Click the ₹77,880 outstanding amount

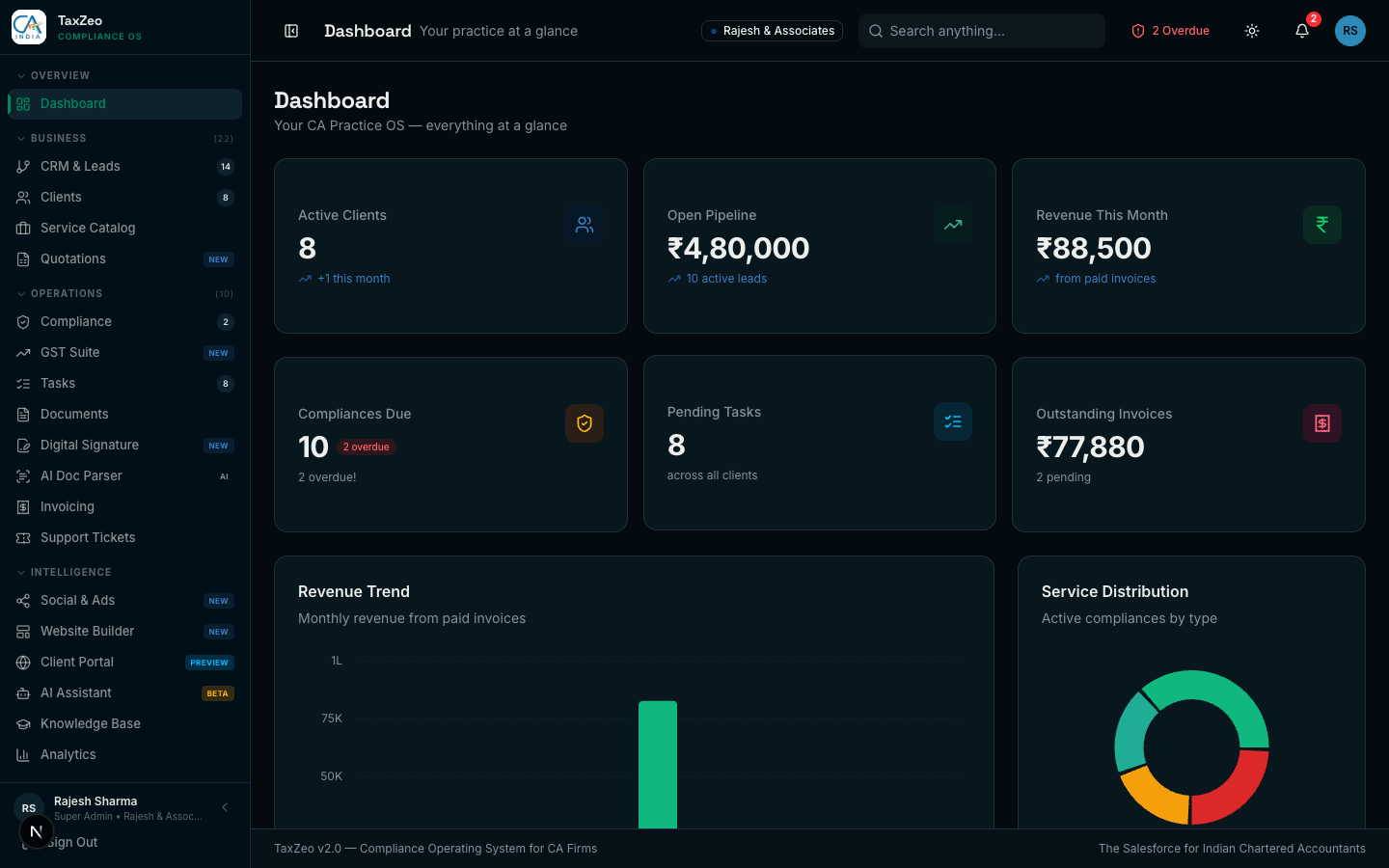click(1090, 448)
